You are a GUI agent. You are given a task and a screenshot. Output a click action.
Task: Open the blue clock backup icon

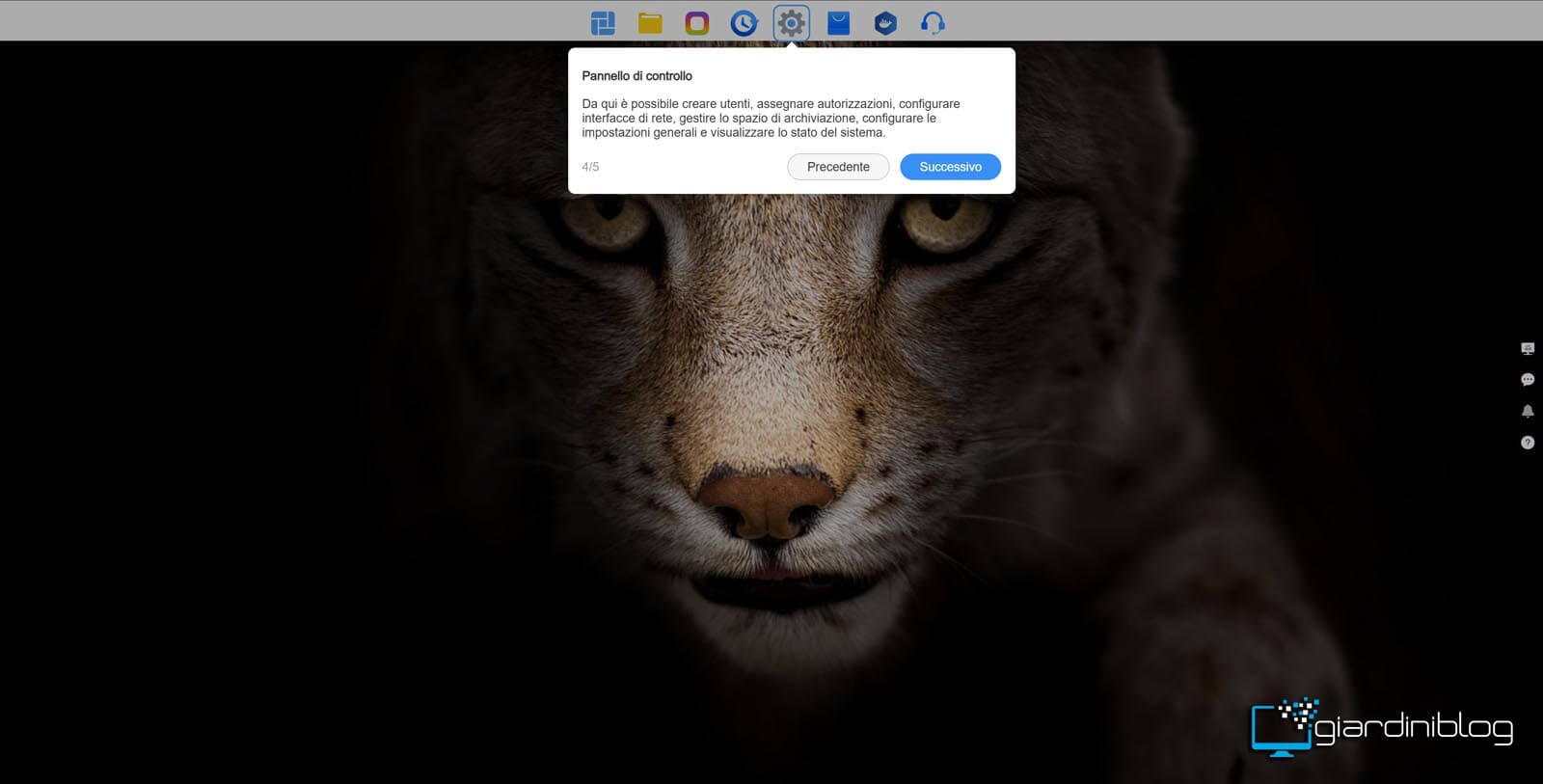pos(744,22)
